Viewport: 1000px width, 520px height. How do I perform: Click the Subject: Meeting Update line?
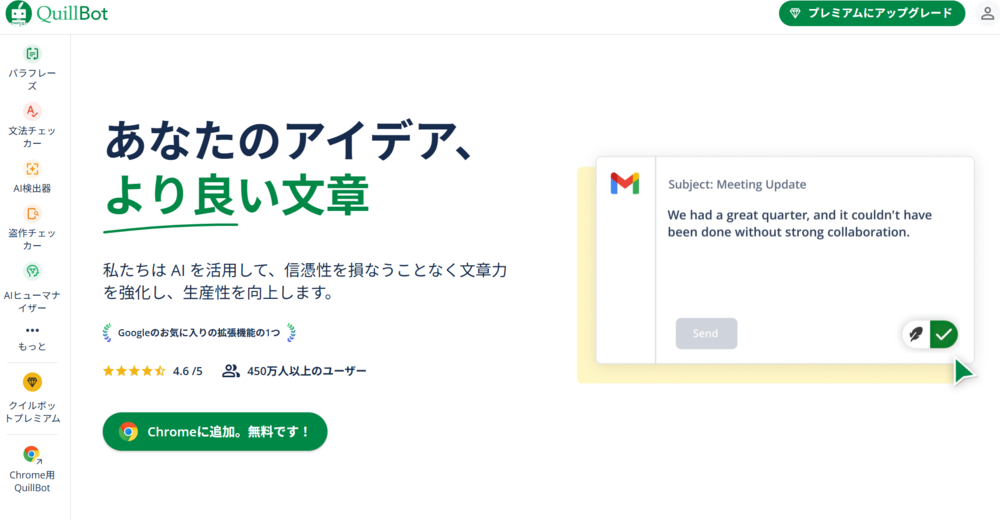pyautogui.click(x=737, y=184)
